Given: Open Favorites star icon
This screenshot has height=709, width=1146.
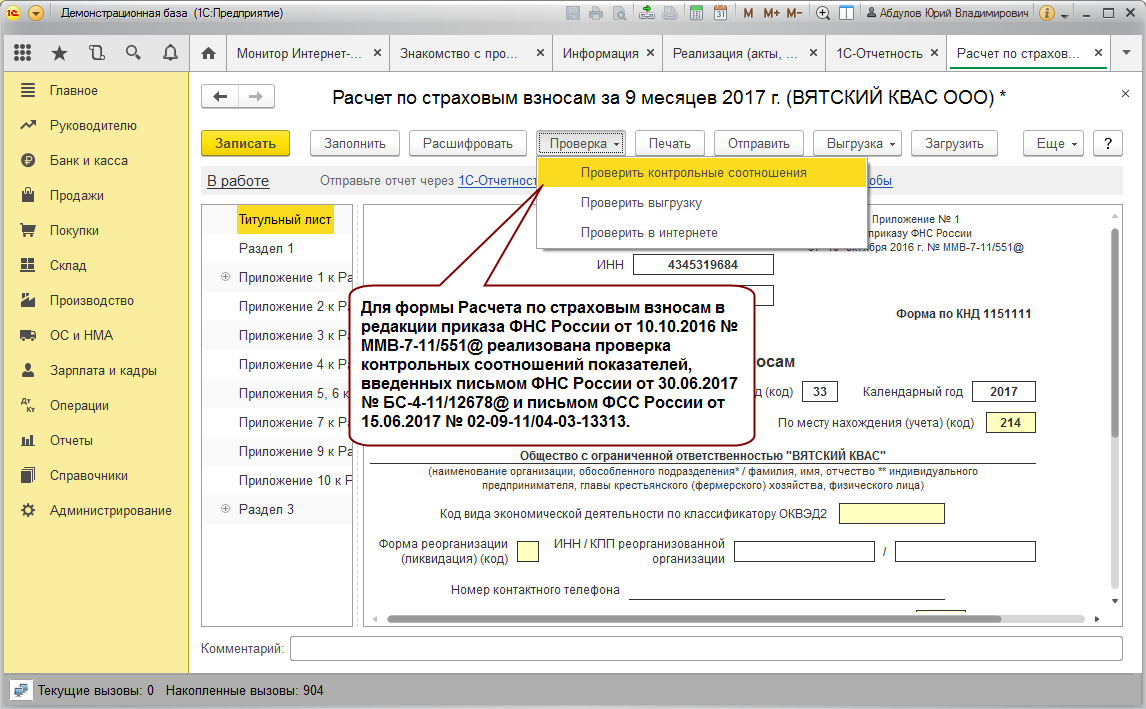Looking at the screenshot, I should (59, 53).
